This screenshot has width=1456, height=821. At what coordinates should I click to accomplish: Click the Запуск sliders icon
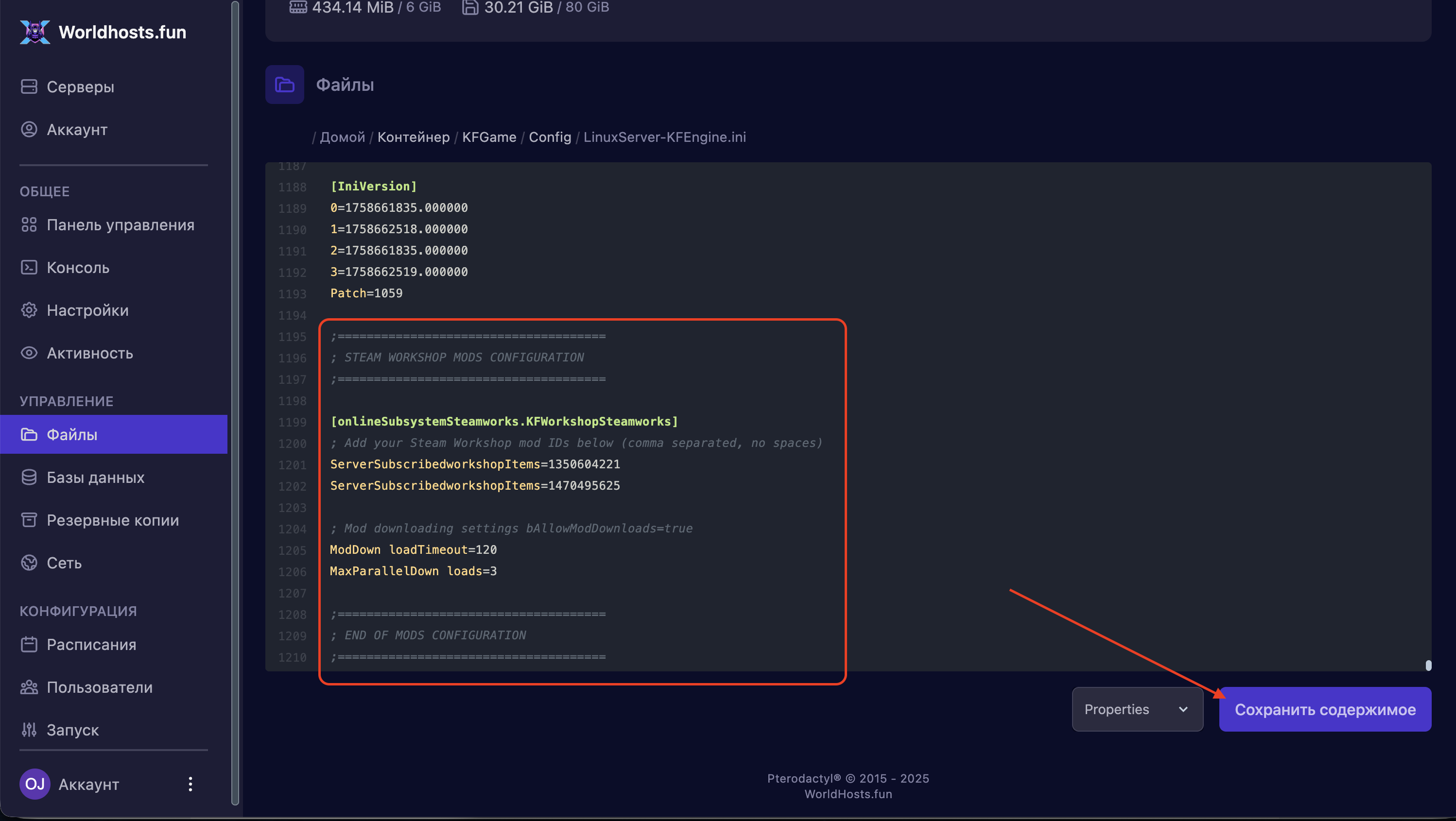[29, 730]
